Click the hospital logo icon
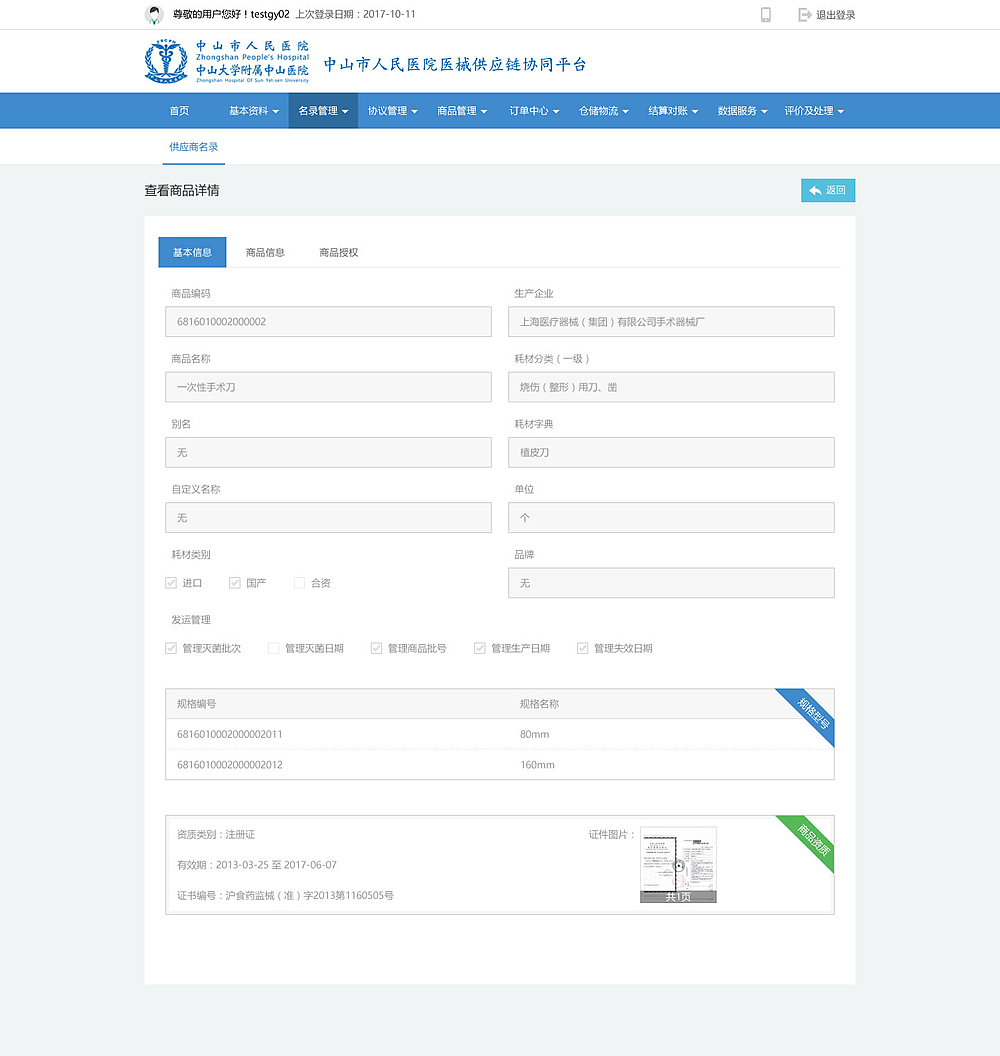 coord(166,61)
